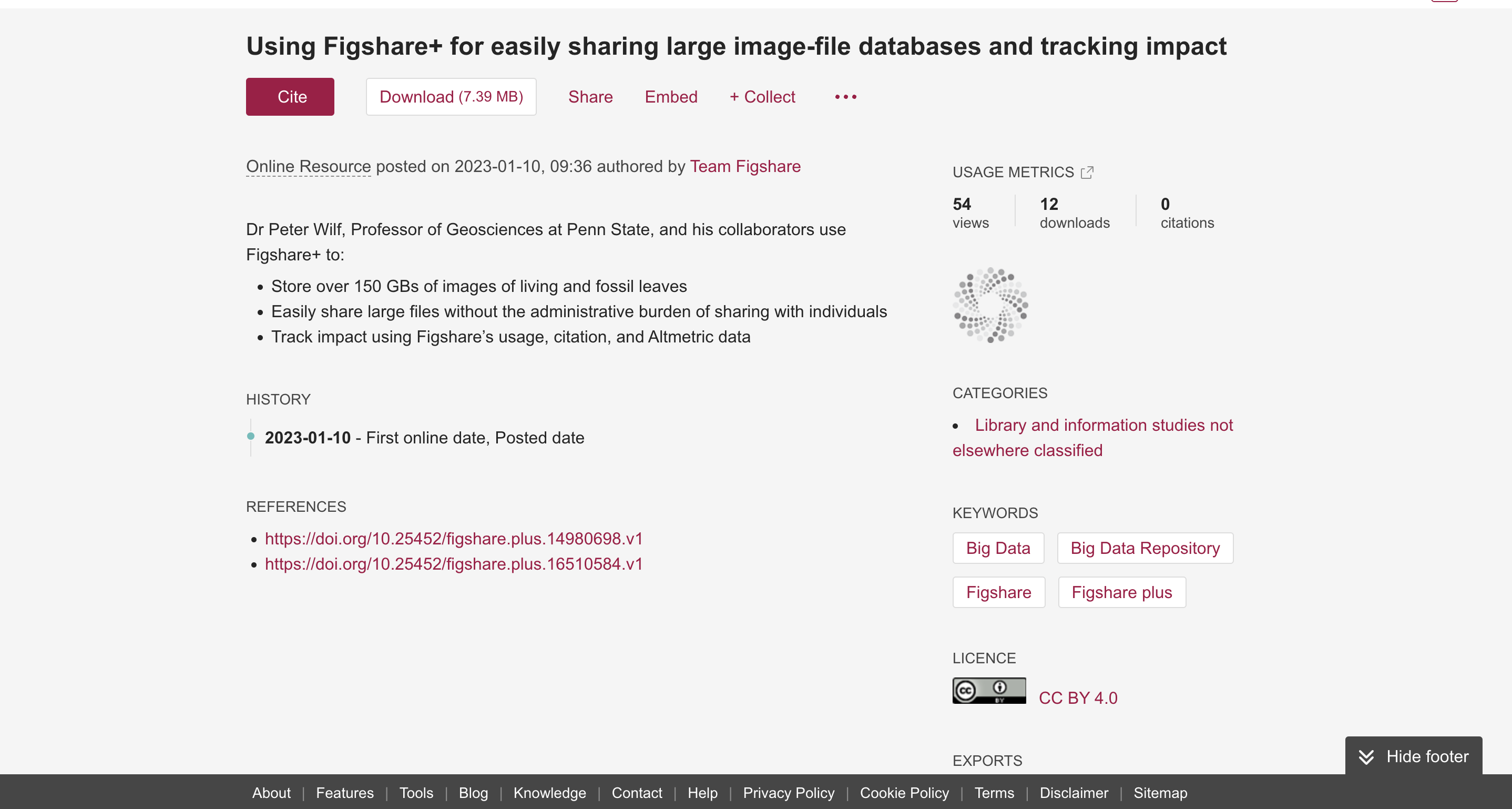Viewport: 1512px width, 809px height.
Task: Open the three-dots more options menu
Action: tap(845, 97)
